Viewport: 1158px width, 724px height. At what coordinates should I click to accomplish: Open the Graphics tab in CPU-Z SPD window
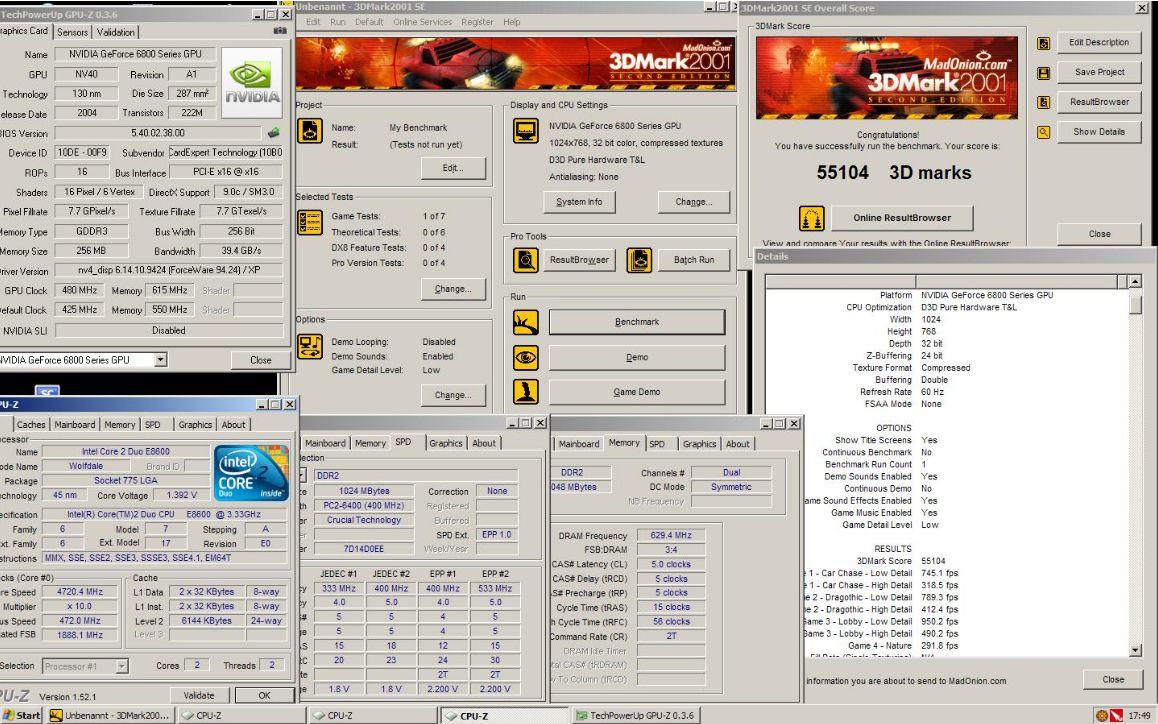[x=445, y=443]
